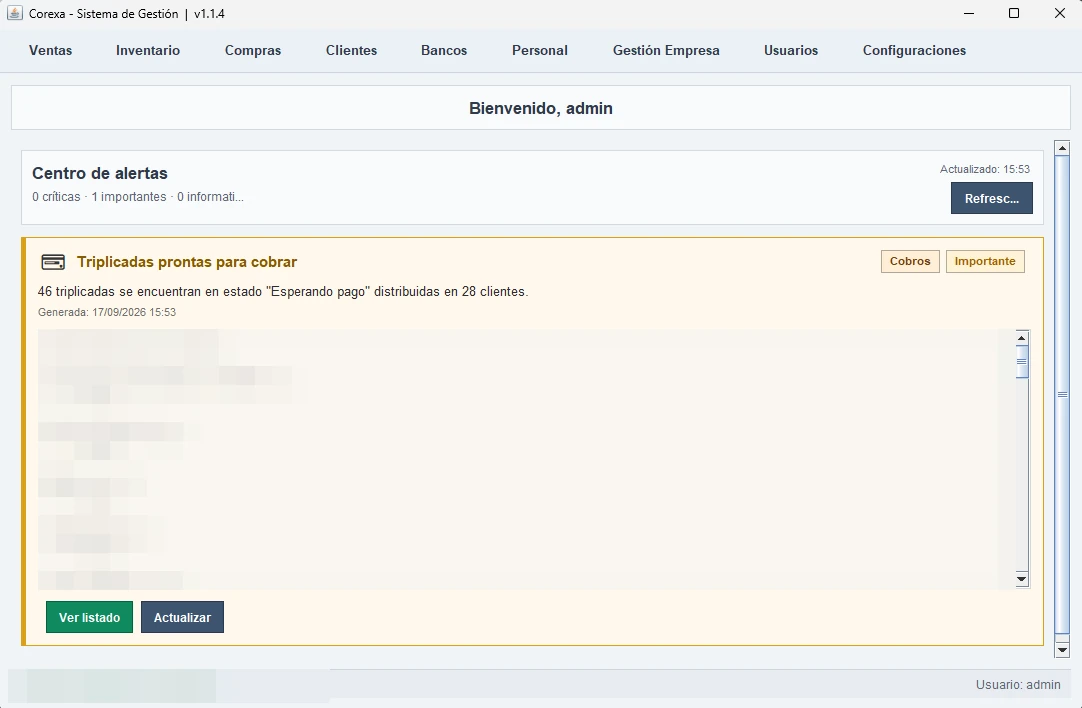This screenshot has height=708, width=1082.
Task: Click the main alerts panel scrollbar thumb
Action: click(1062, 394)
